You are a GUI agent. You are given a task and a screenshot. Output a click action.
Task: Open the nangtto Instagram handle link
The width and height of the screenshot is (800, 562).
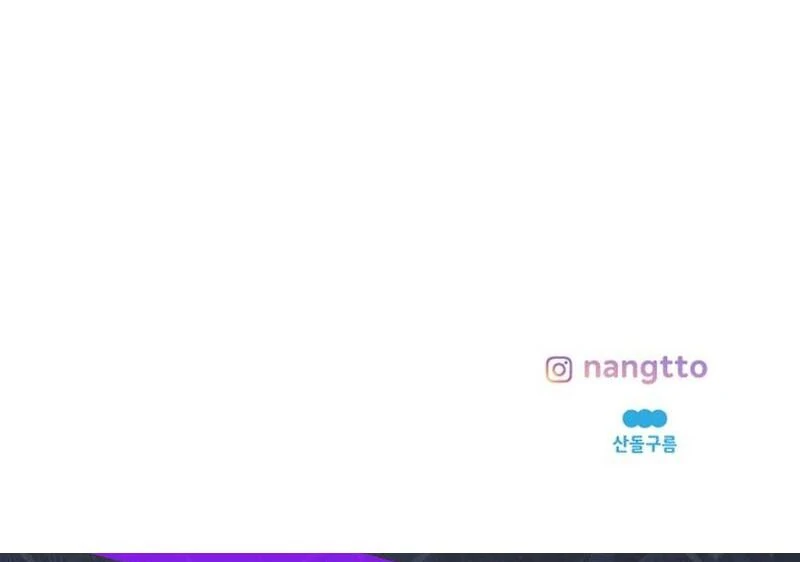pyautogui.click(x=645, y=369)
